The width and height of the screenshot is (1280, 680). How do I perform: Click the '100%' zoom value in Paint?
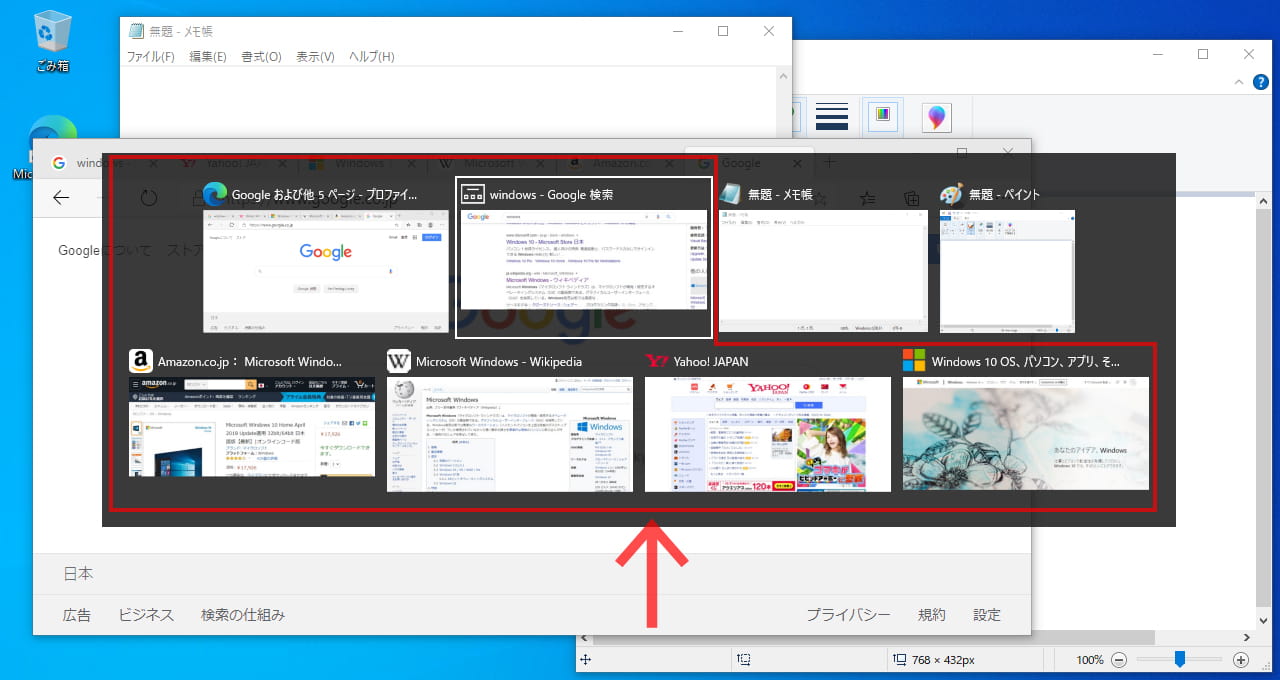point(1090,660)
